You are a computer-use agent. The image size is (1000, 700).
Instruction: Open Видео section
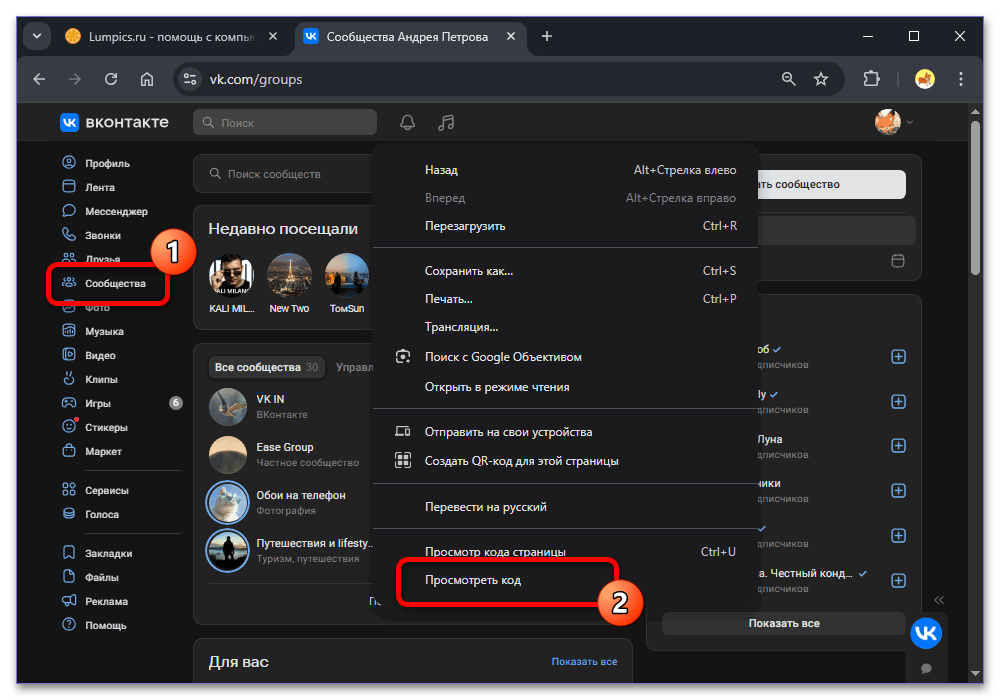pyautogui.click(x=89, y=355)
